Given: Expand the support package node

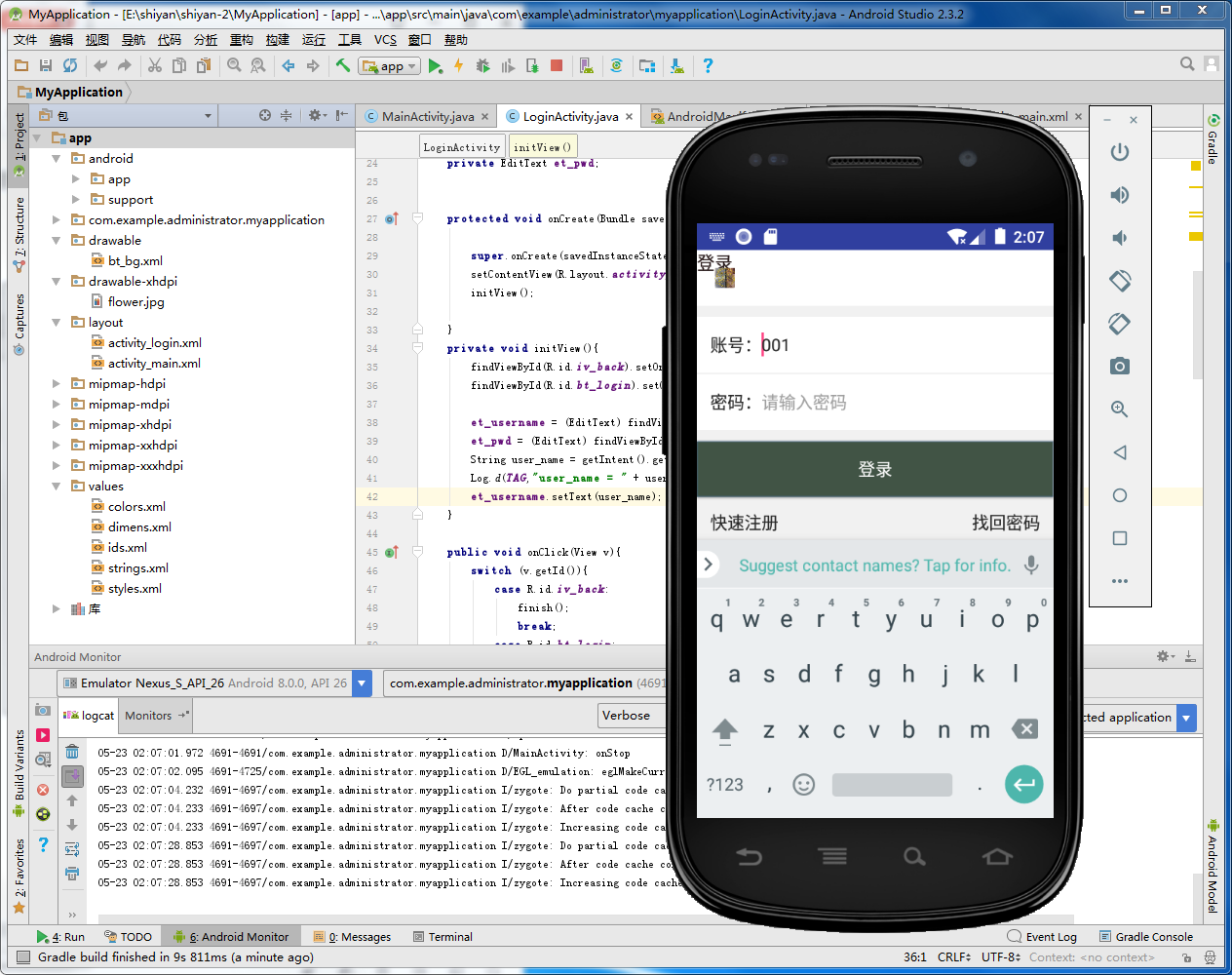Looking at the screenshot, I should (76, 199).
